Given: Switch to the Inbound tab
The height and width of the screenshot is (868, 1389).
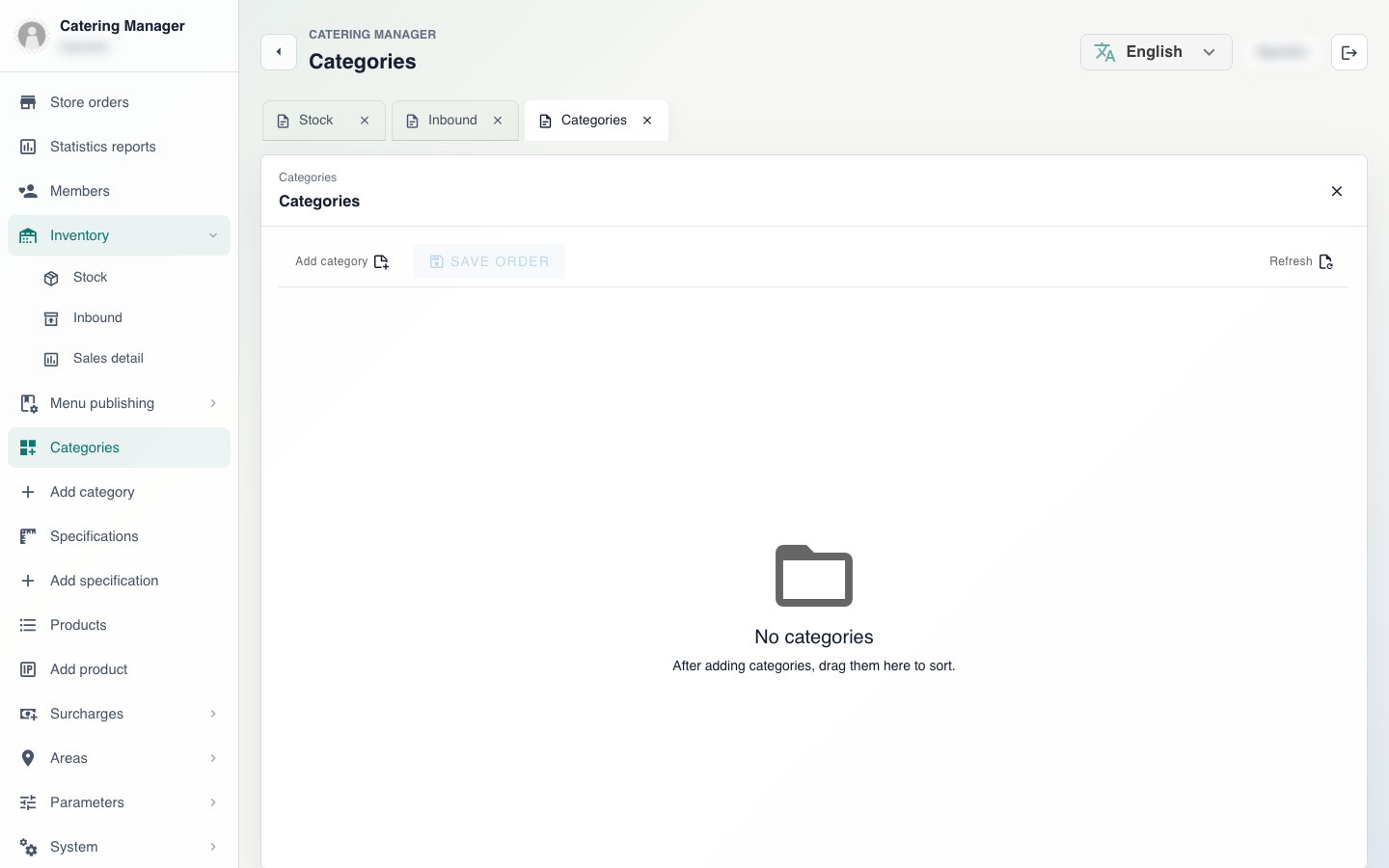Looking at the screenshot, I should (452, 121).
